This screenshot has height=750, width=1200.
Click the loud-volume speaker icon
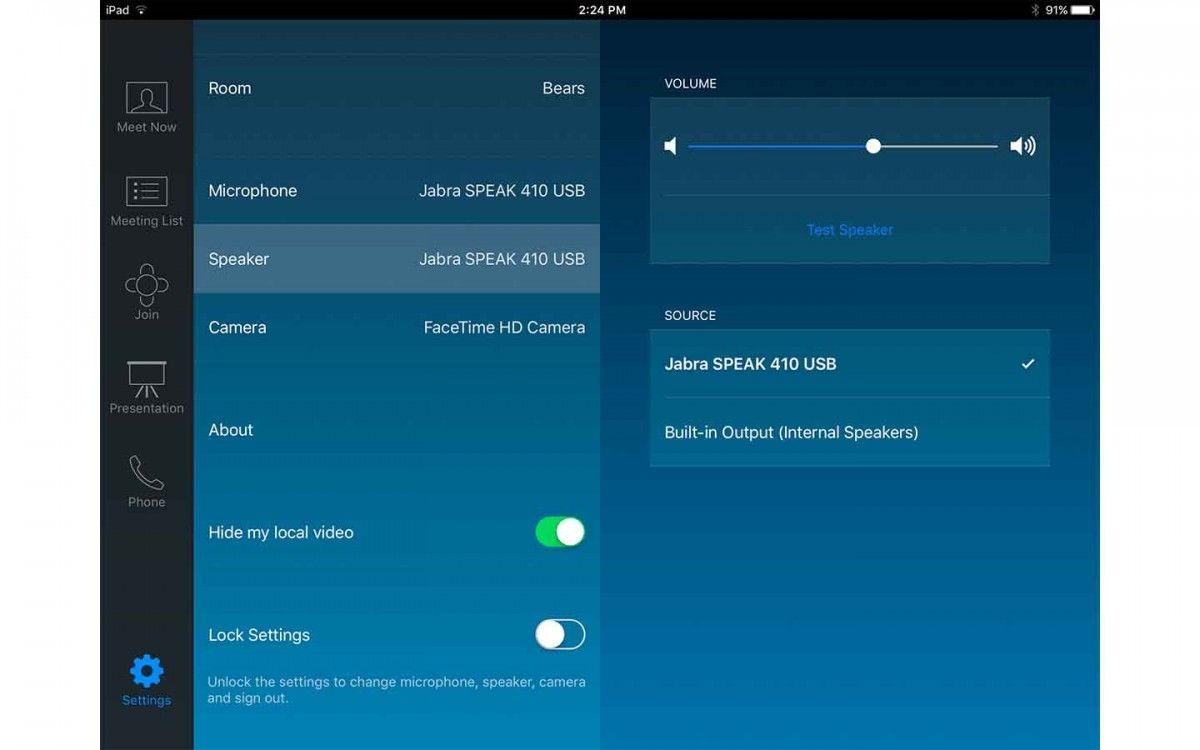(x=1022, y=147)
